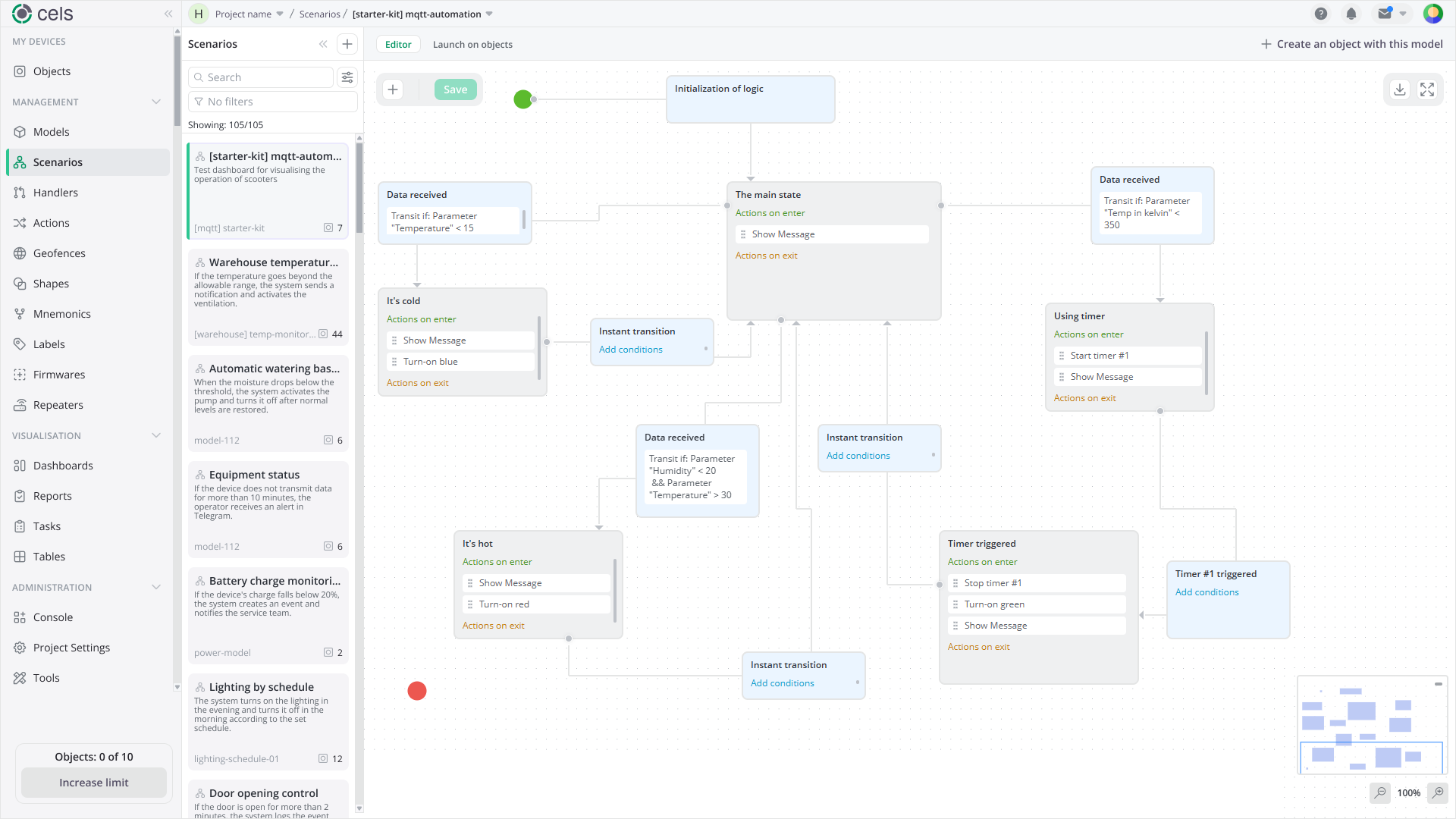1456x819 pixels.
Task: Download the scenario diagram
Action: 1400,89
